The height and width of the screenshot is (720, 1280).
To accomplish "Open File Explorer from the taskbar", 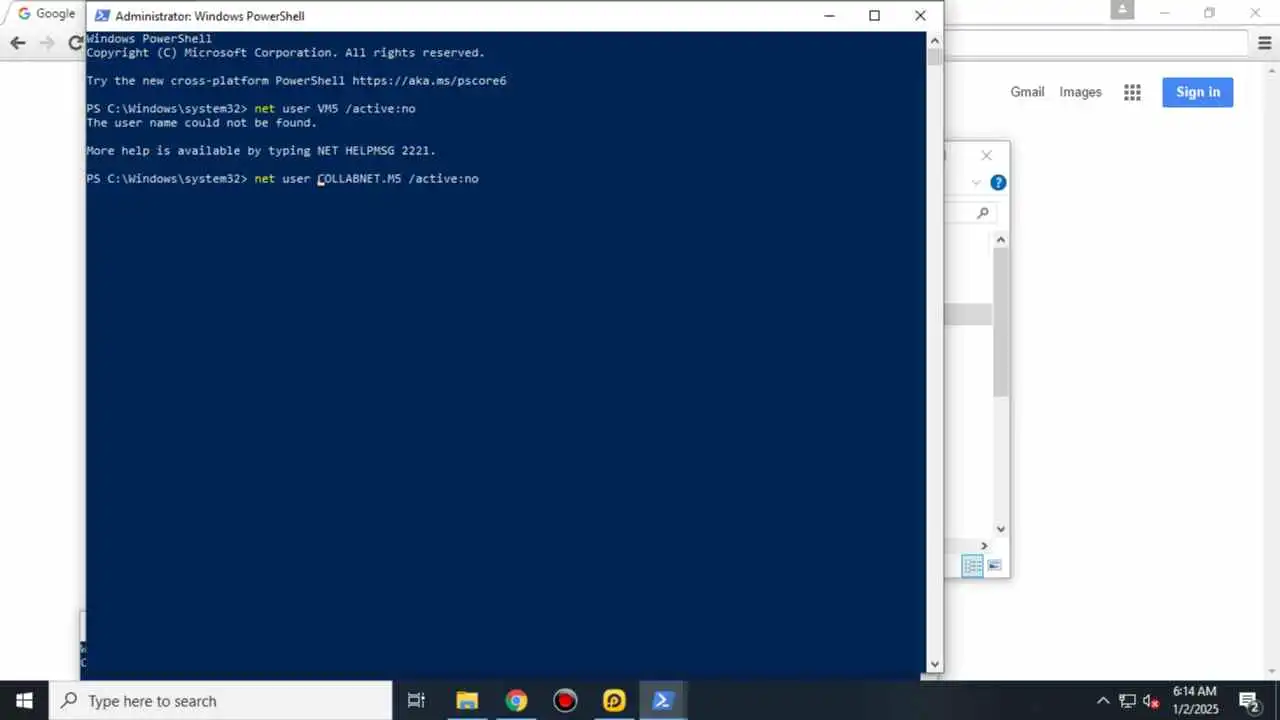I will pyautogui.click(x=467, y=701).
